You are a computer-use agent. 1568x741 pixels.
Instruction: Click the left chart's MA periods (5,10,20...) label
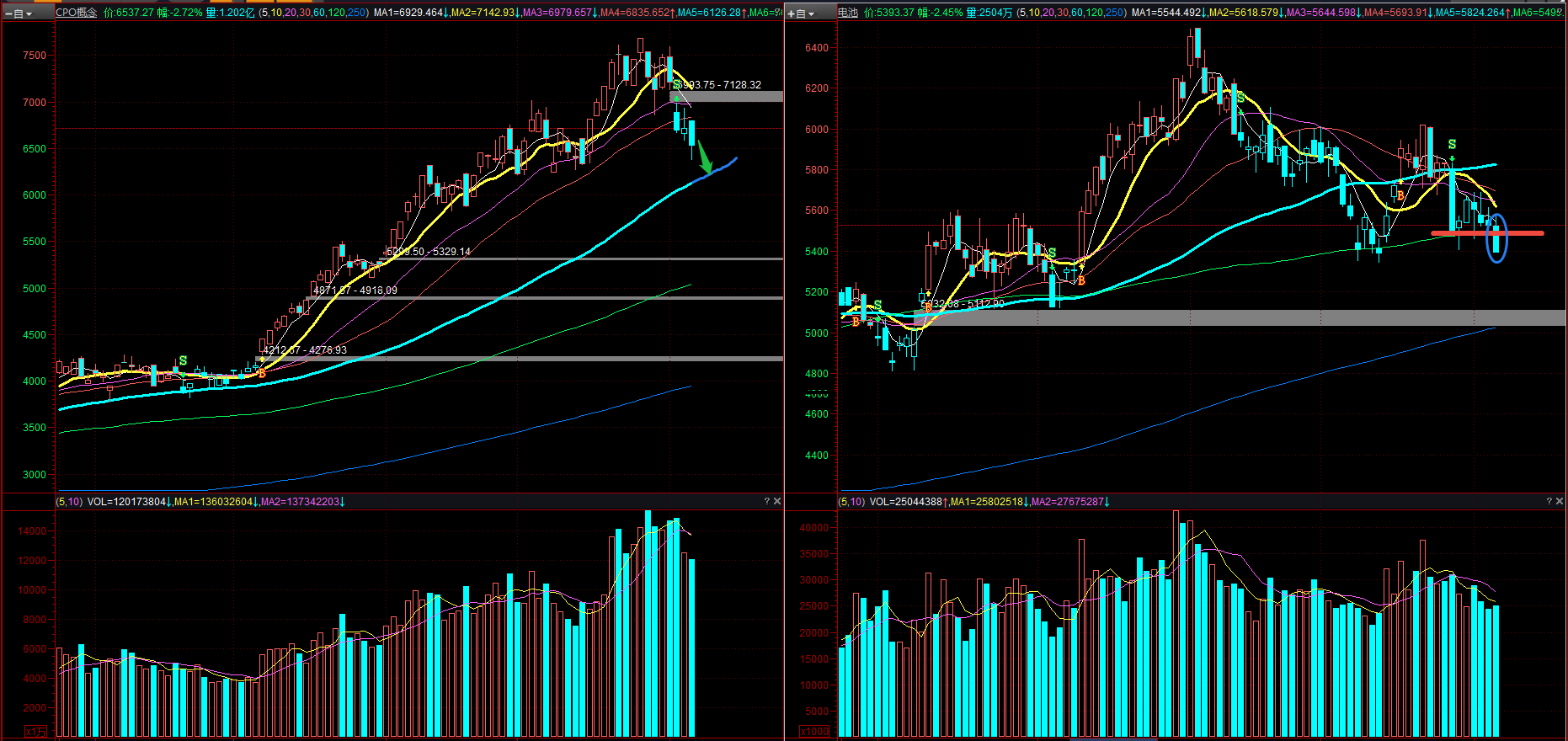click(x=313, y=13)
